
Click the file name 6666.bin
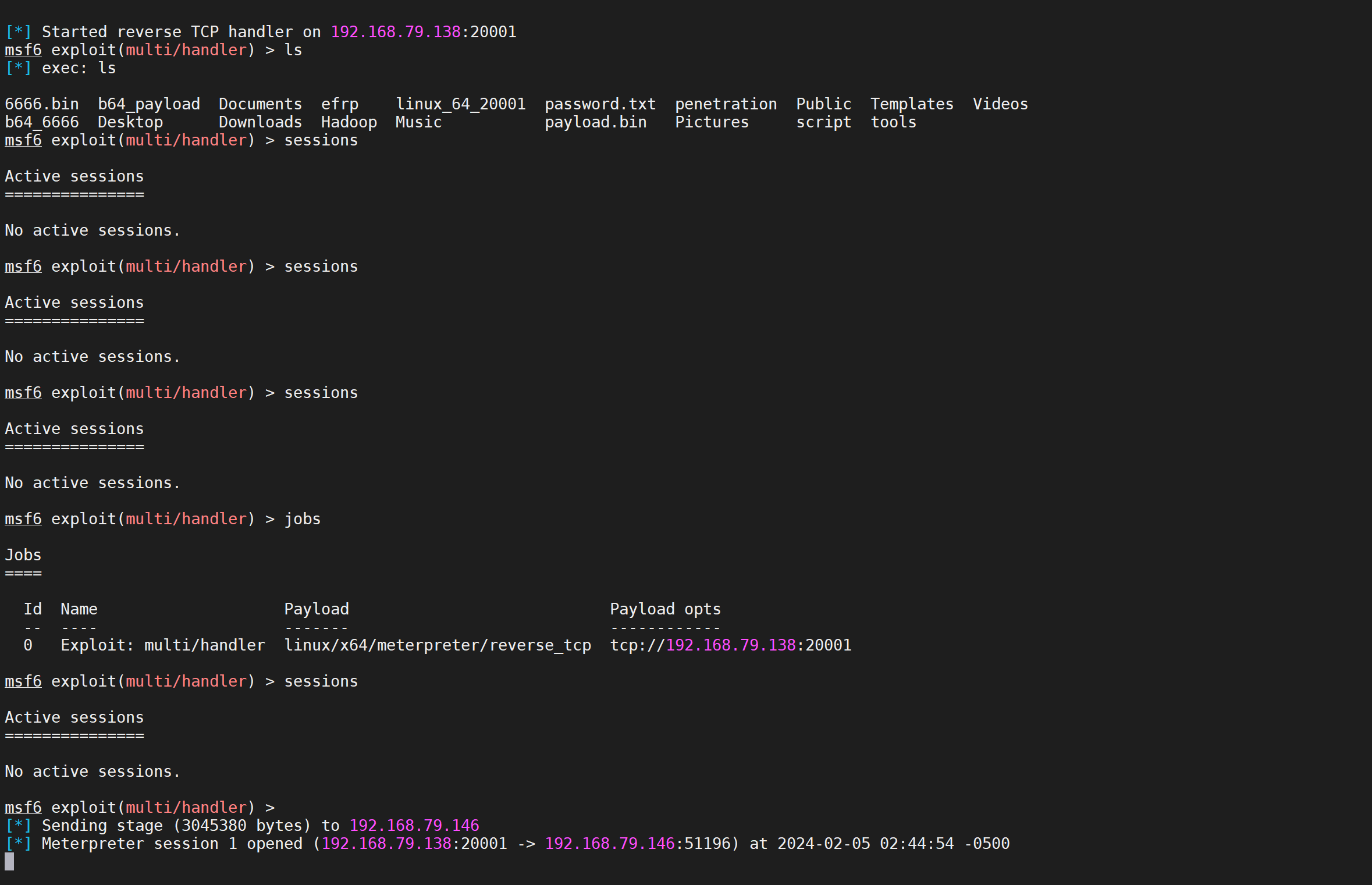pyautogui.click(x=42, y=104)
